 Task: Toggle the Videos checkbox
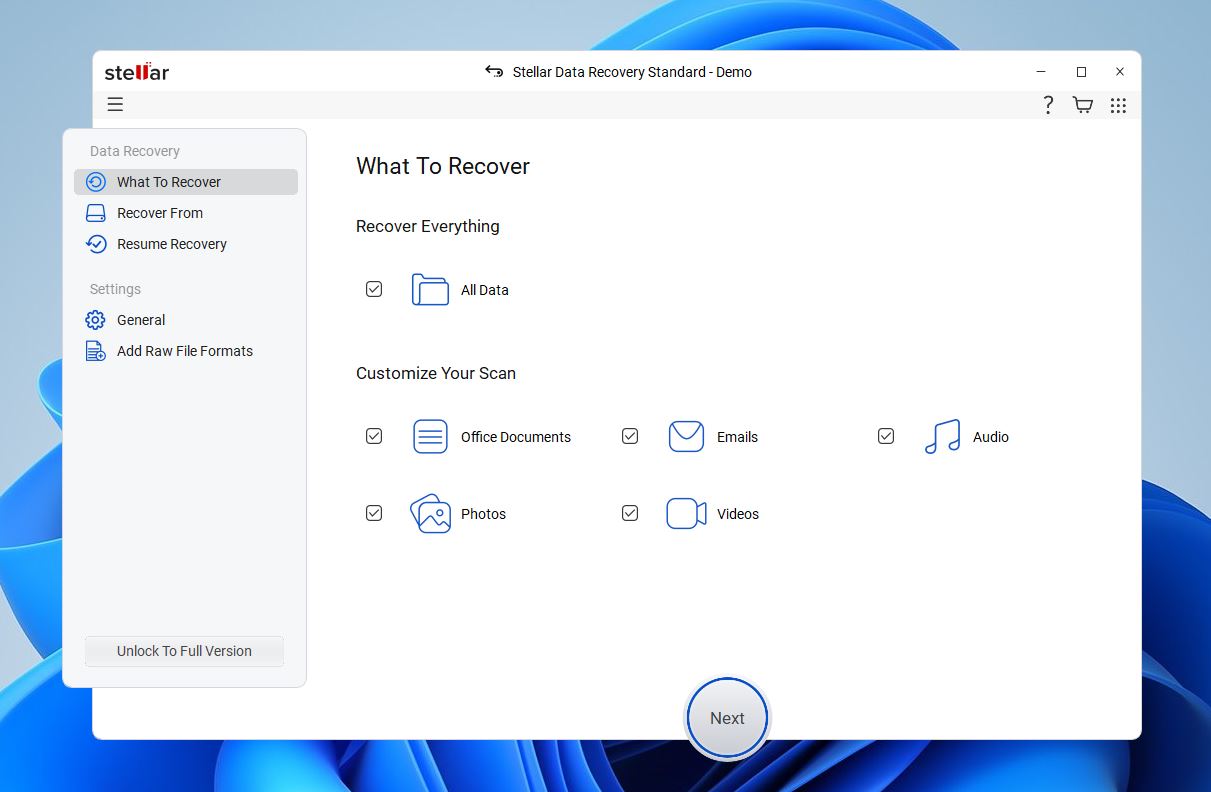point(630,513)
